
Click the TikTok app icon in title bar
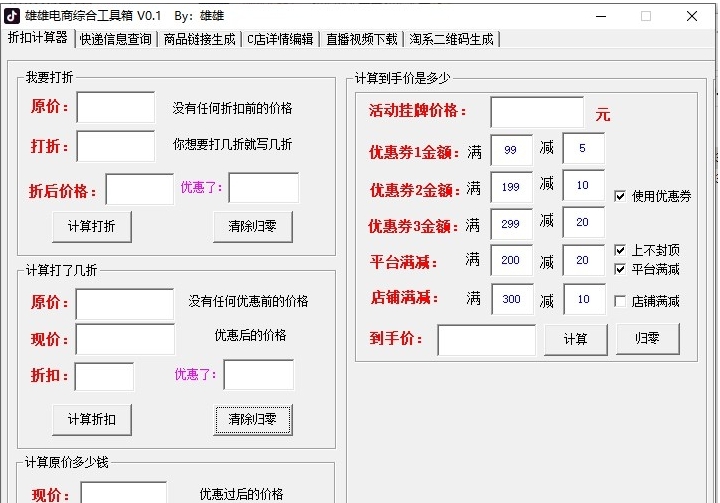(11, 16)
